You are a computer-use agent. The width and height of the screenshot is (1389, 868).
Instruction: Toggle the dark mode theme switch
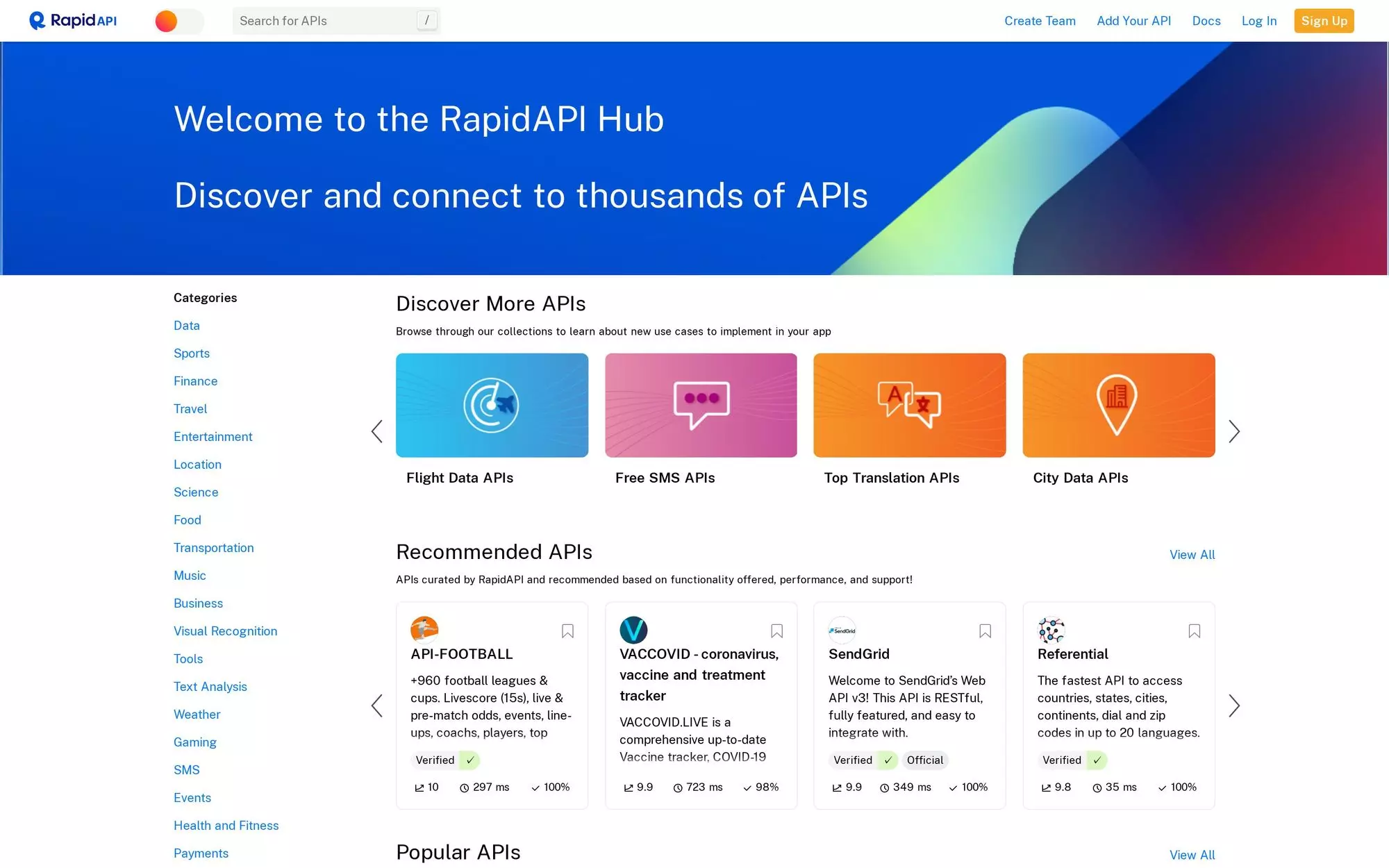[179, 21]
